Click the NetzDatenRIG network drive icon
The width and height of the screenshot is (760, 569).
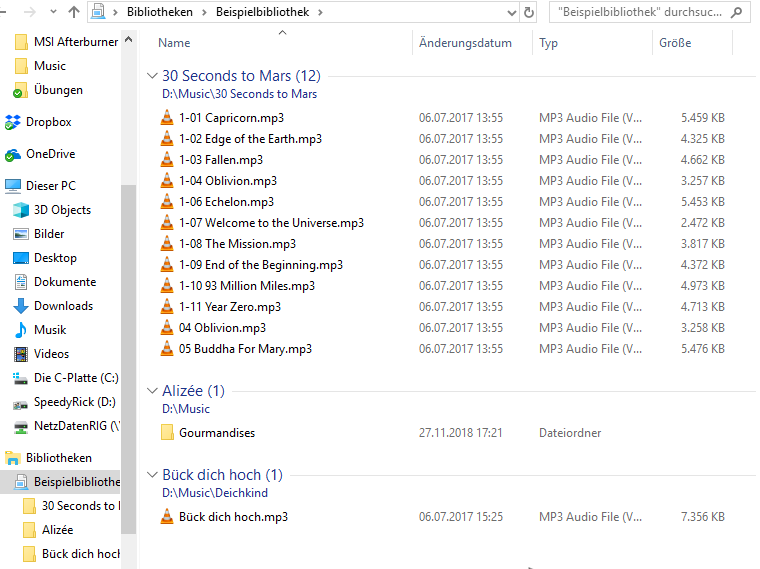pyautogui.click(x=21, y=427)
